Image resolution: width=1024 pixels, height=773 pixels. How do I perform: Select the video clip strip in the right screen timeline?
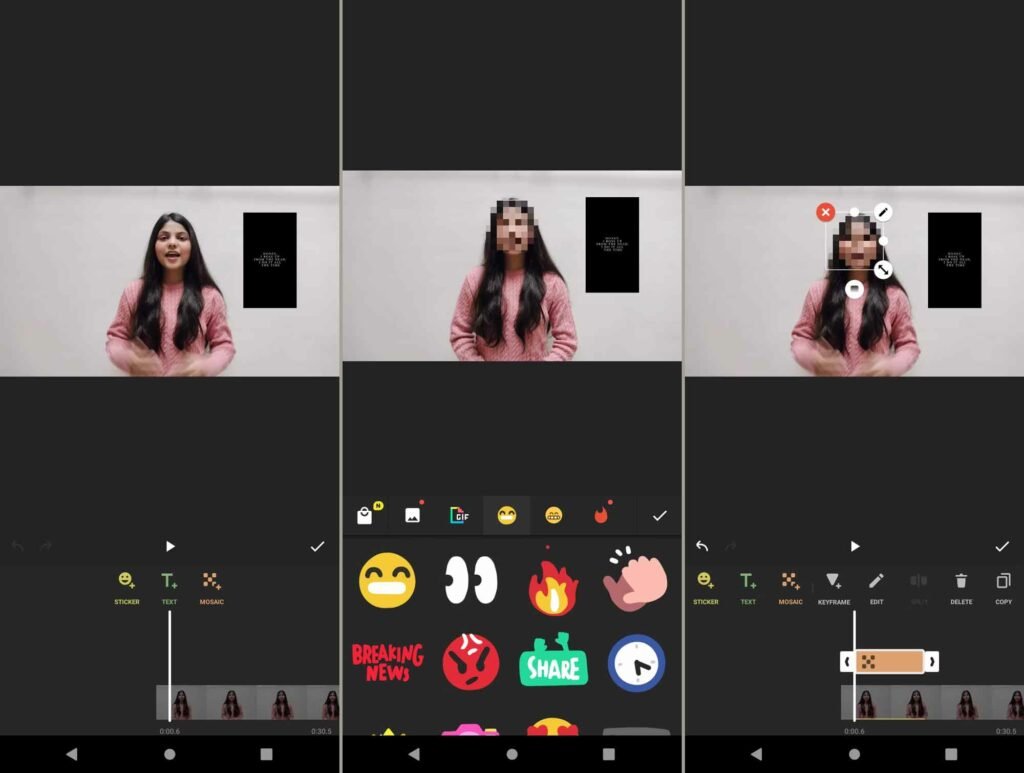[x=932, y=703]
